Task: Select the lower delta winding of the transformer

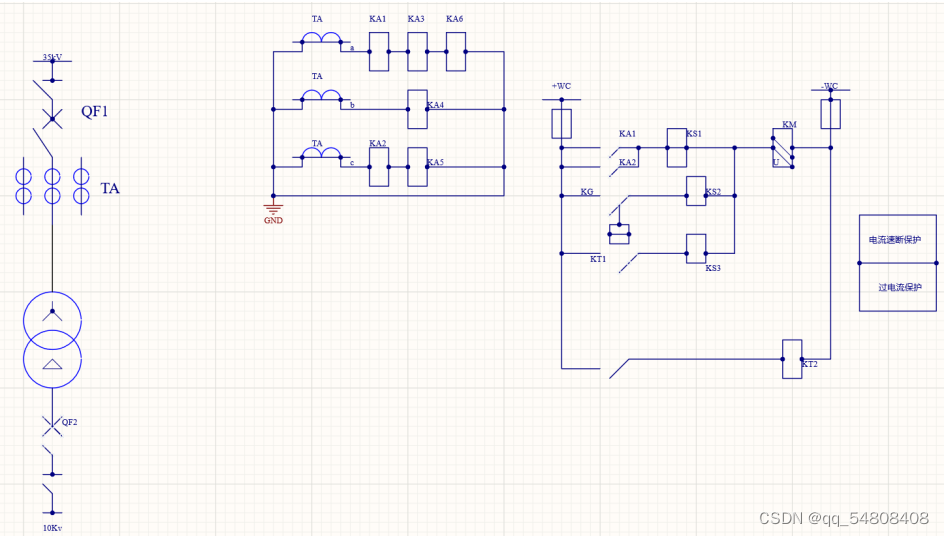Action: [52, 360]
